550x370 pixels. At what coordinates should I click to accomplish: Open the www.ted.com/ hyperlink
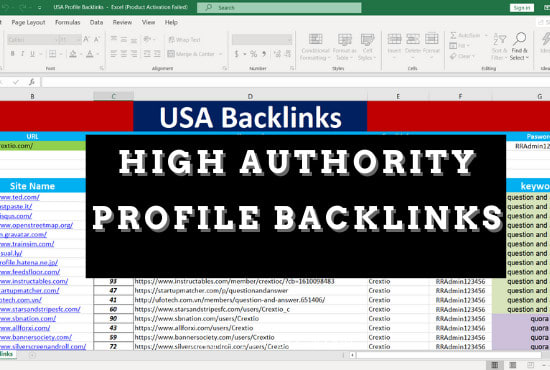click(20, 197)
